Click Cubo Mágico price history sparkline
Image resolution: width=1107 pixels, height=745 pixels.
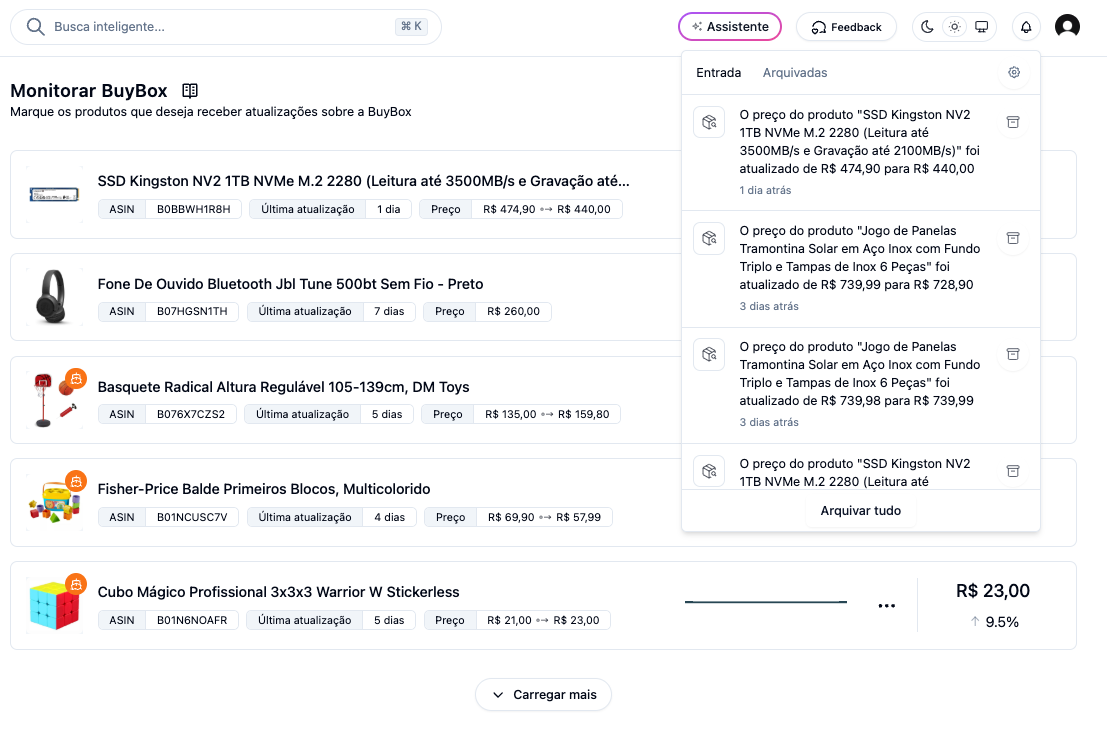766,602
